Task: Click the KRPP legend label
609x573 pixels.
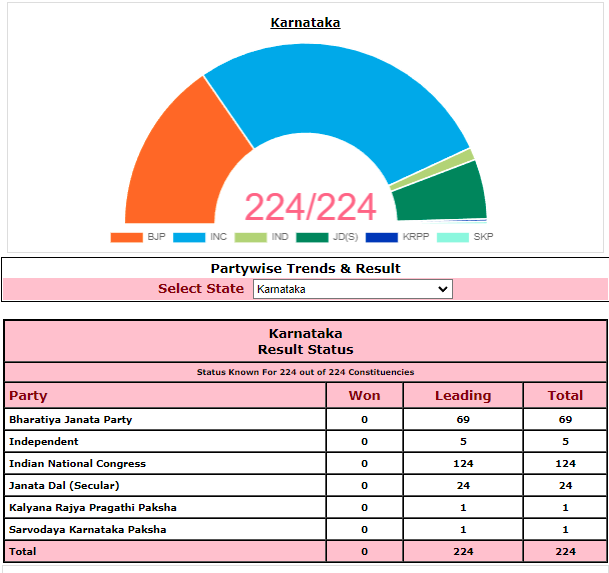Action: 416,237
